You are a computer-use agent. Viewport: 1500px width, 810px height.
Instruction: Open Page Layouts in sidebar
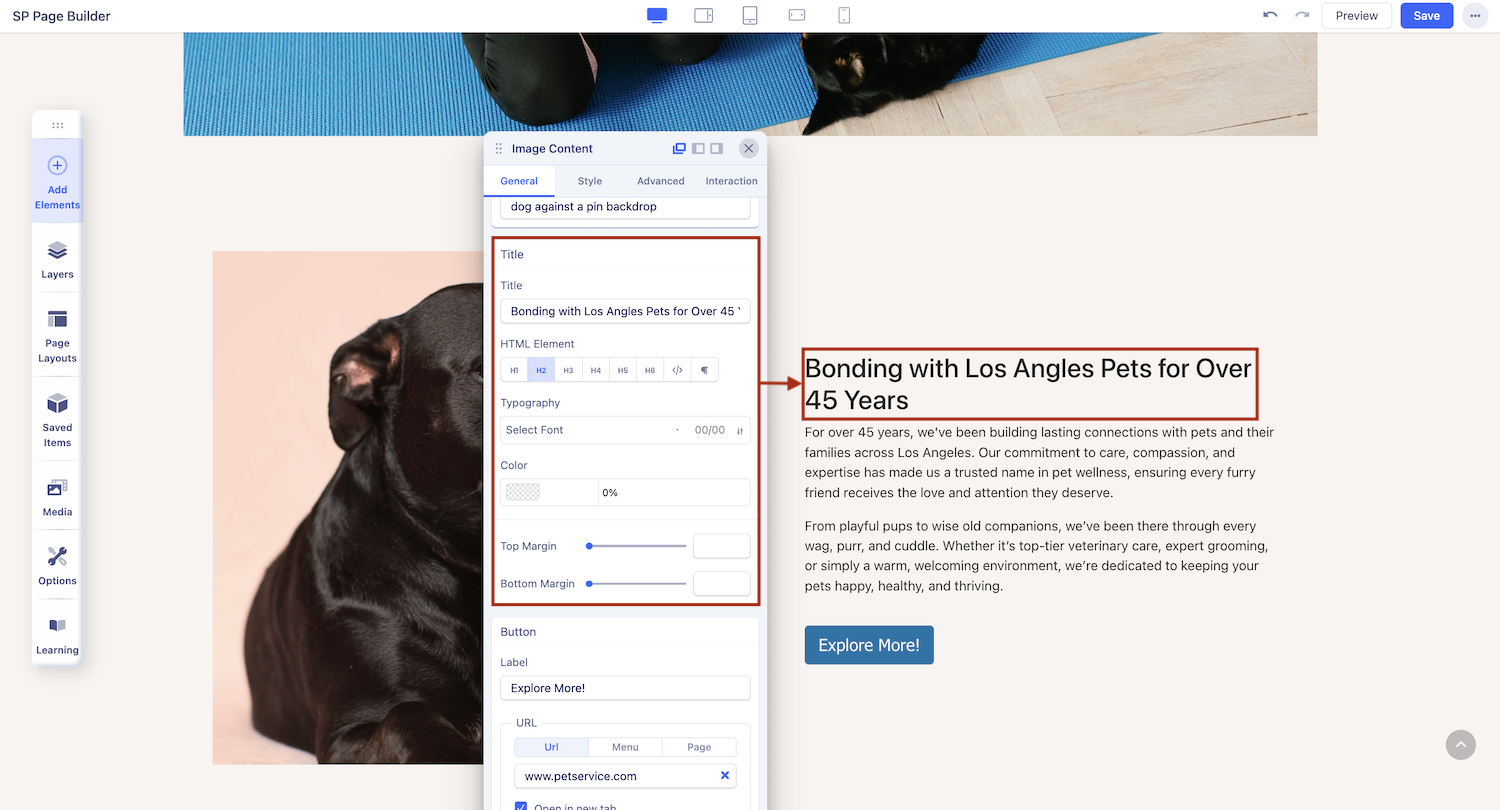(57, 336)
